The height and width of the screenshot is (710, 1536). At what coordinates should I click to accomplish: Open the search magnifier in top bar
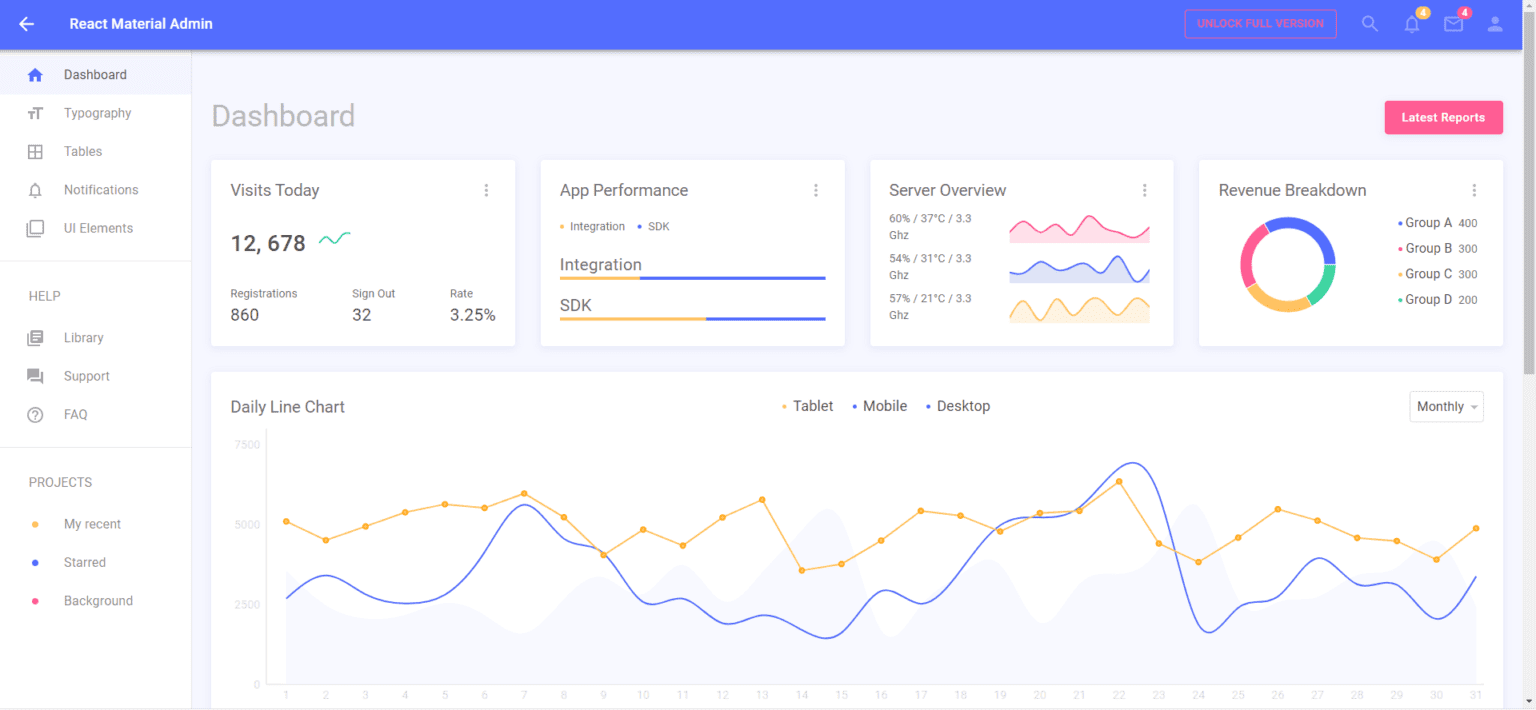(x=1370, y=23)
